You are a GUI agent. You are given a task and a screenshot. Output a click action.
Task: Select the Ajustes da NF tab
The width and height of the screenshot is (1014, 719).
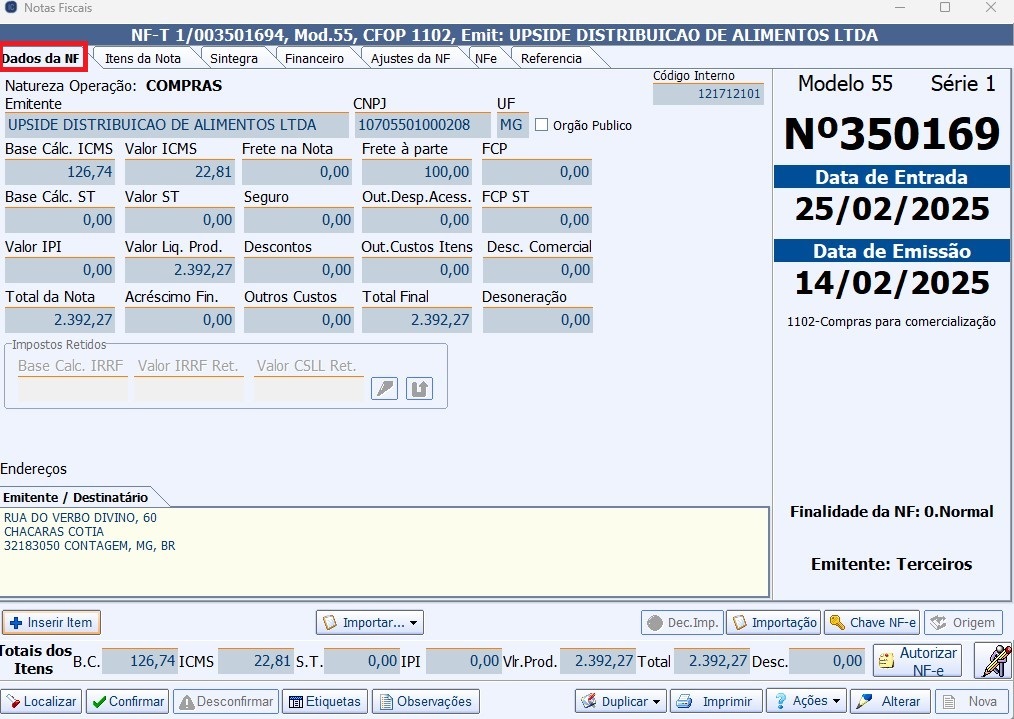click(410, 58)
